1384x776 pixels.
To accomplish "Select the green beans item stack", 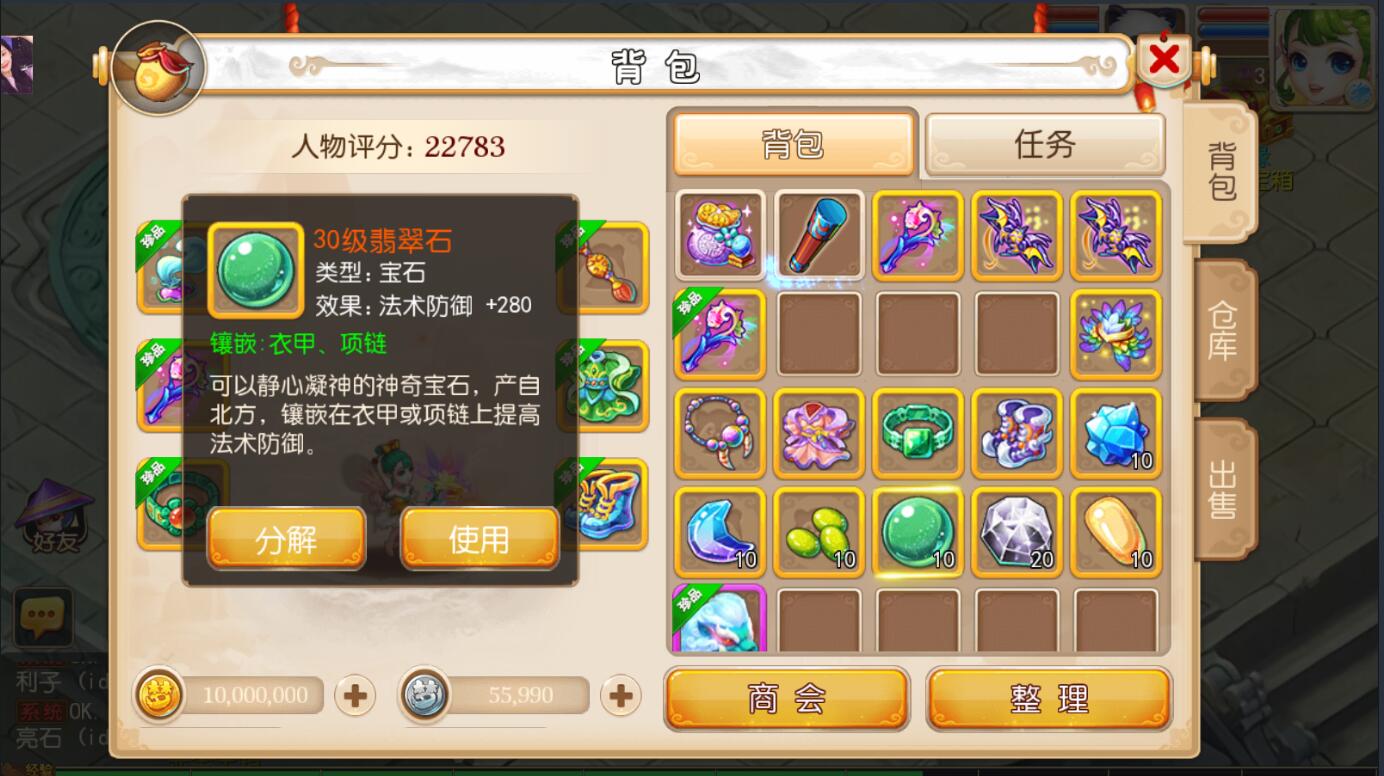I will (819, 532).
